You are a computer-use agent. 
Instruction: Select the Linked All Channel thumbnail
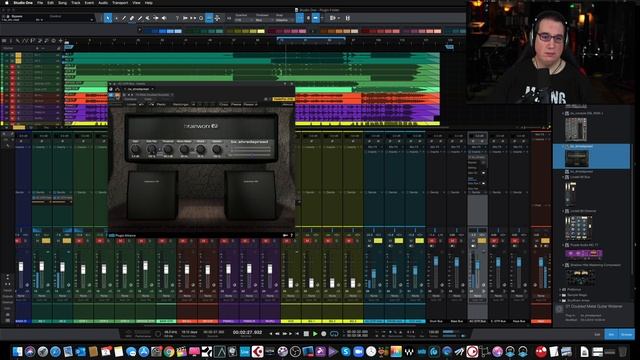tap(578, 227)
